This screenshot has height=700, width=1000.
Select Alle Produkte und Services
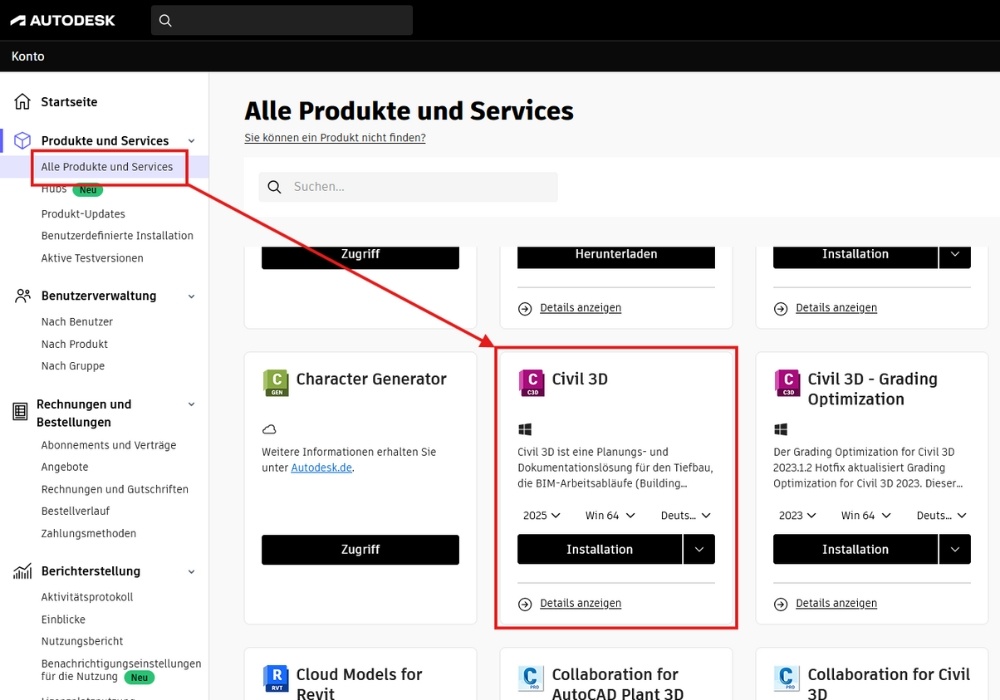[x=107, y=167]
